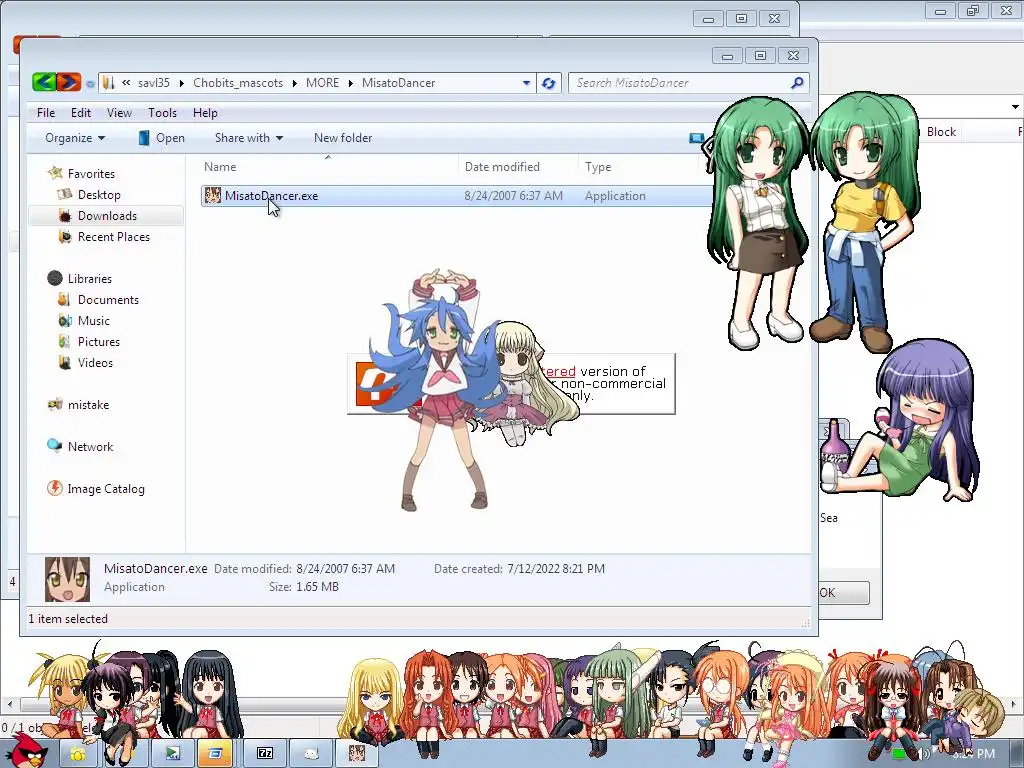
Task: Click the MisatoDancer breadcrumb segment
Action: click(x=398, y=83)
